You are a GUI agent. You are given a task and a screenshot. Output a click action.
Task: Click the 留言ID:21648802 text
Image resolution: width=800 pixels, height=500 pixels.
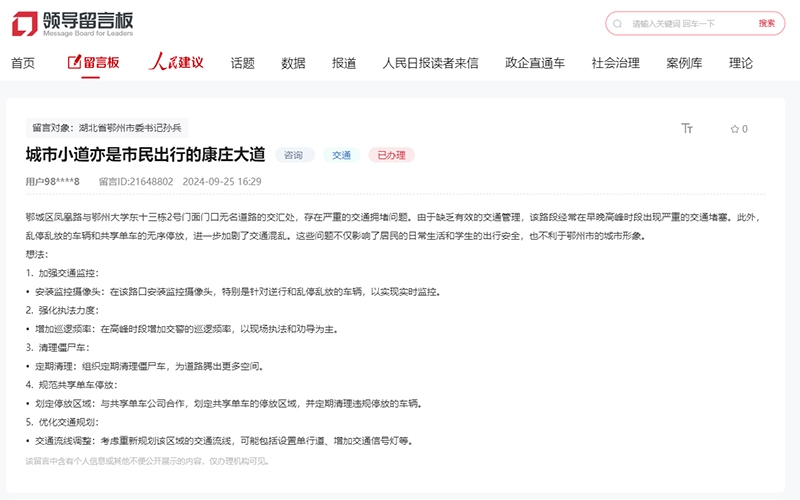(x=136, y=182)
